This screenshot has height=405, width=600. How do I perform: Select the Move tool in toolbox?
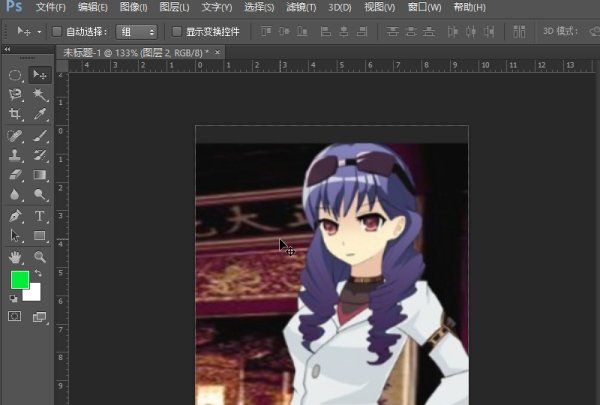[39, 75]
